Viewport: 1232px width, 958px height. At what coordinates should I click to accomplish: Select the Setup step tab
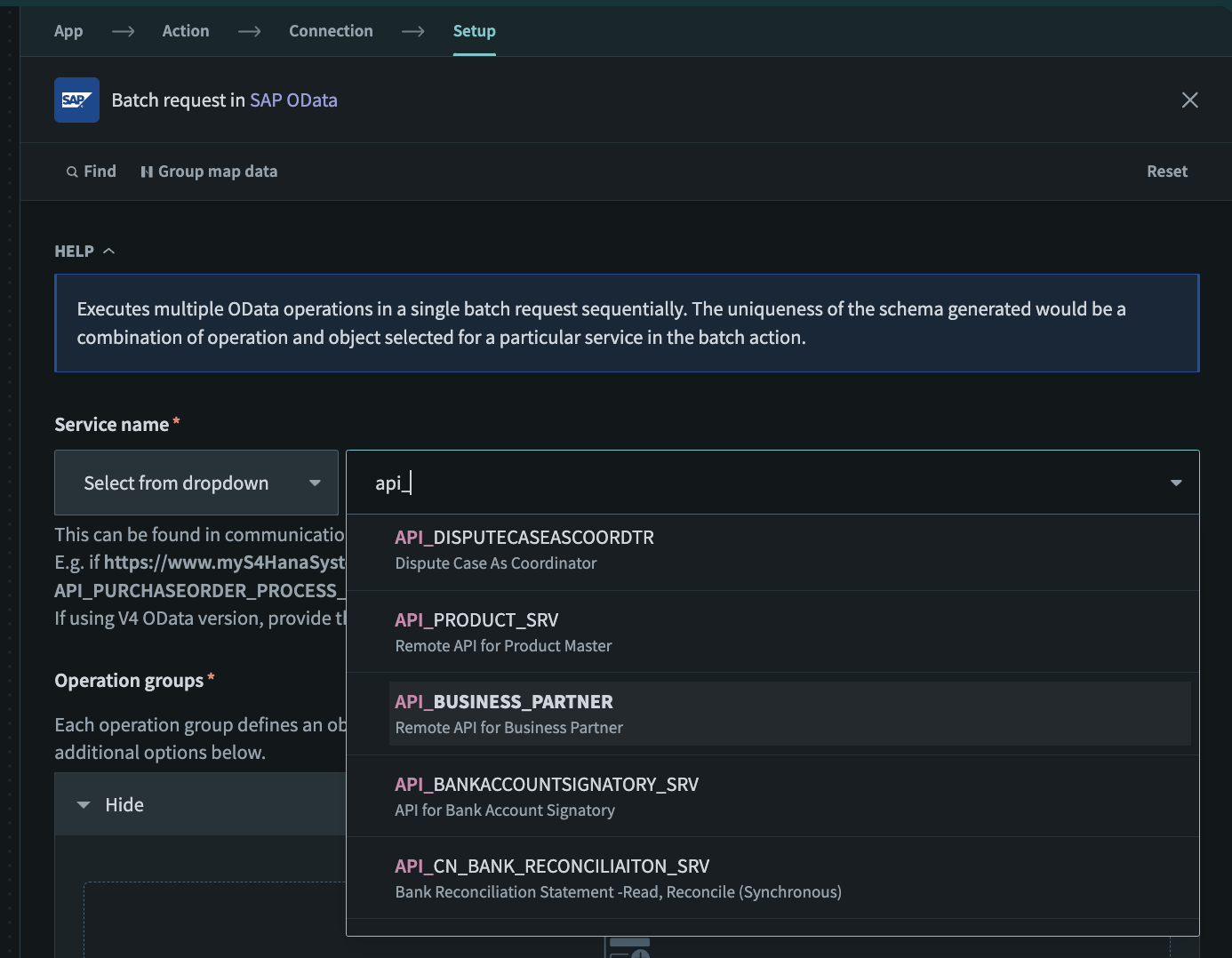tap(474, 31)
